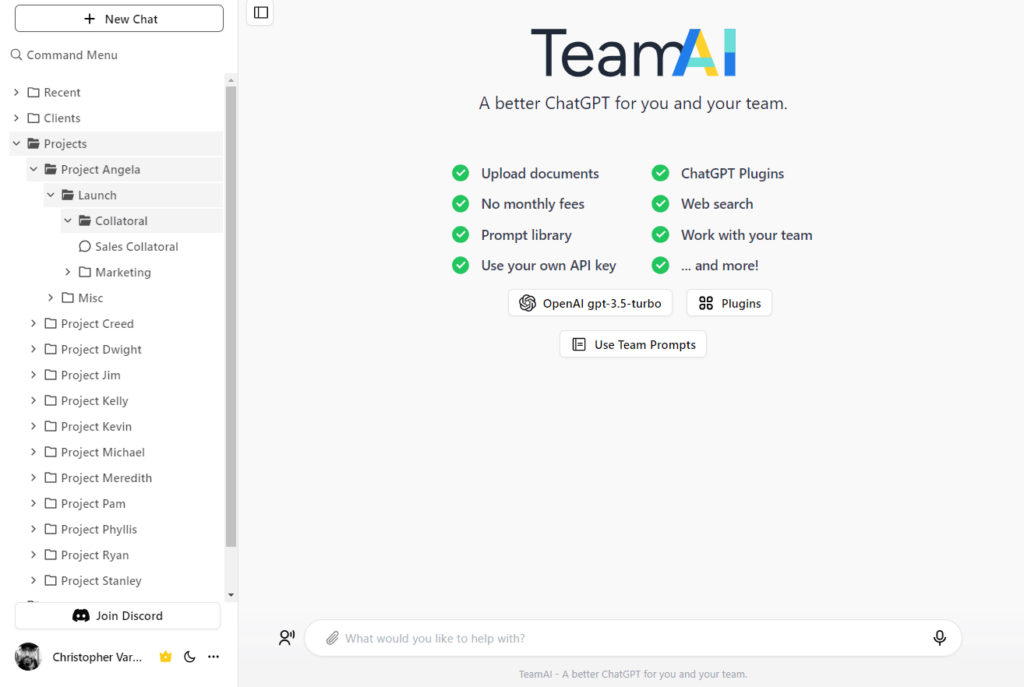
Task: Click the Project Jim folder icon
Action: point(50,375)
